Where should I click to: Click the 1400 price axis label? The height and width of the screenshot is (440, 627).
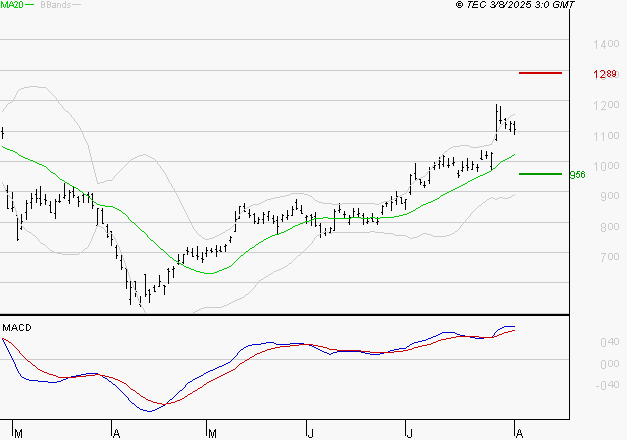point(606,44)
